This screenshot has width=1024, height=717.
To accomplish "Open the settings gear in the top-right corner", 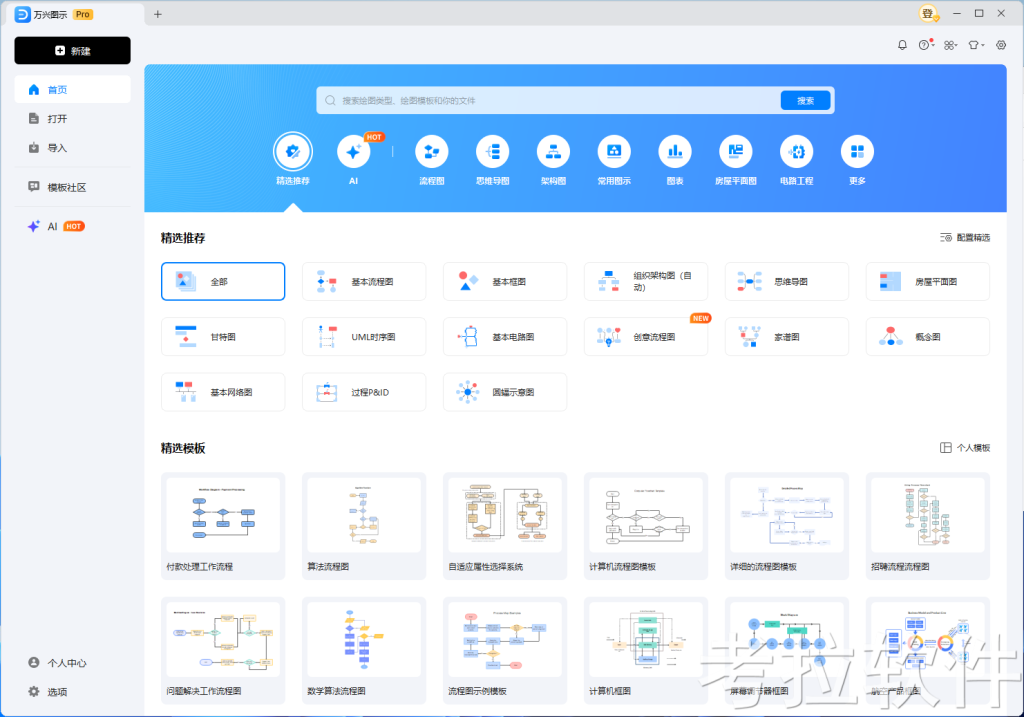I will coord(1001,45).
